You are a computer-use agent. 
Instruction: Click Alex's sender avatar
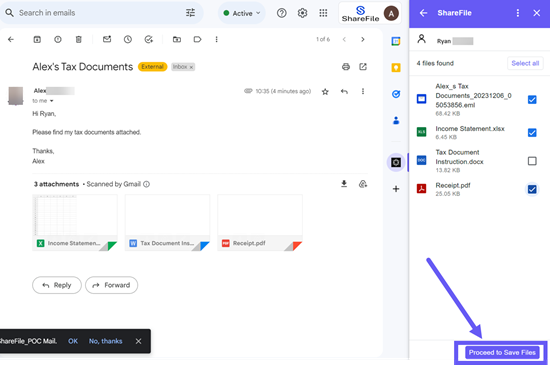[15, 96]
